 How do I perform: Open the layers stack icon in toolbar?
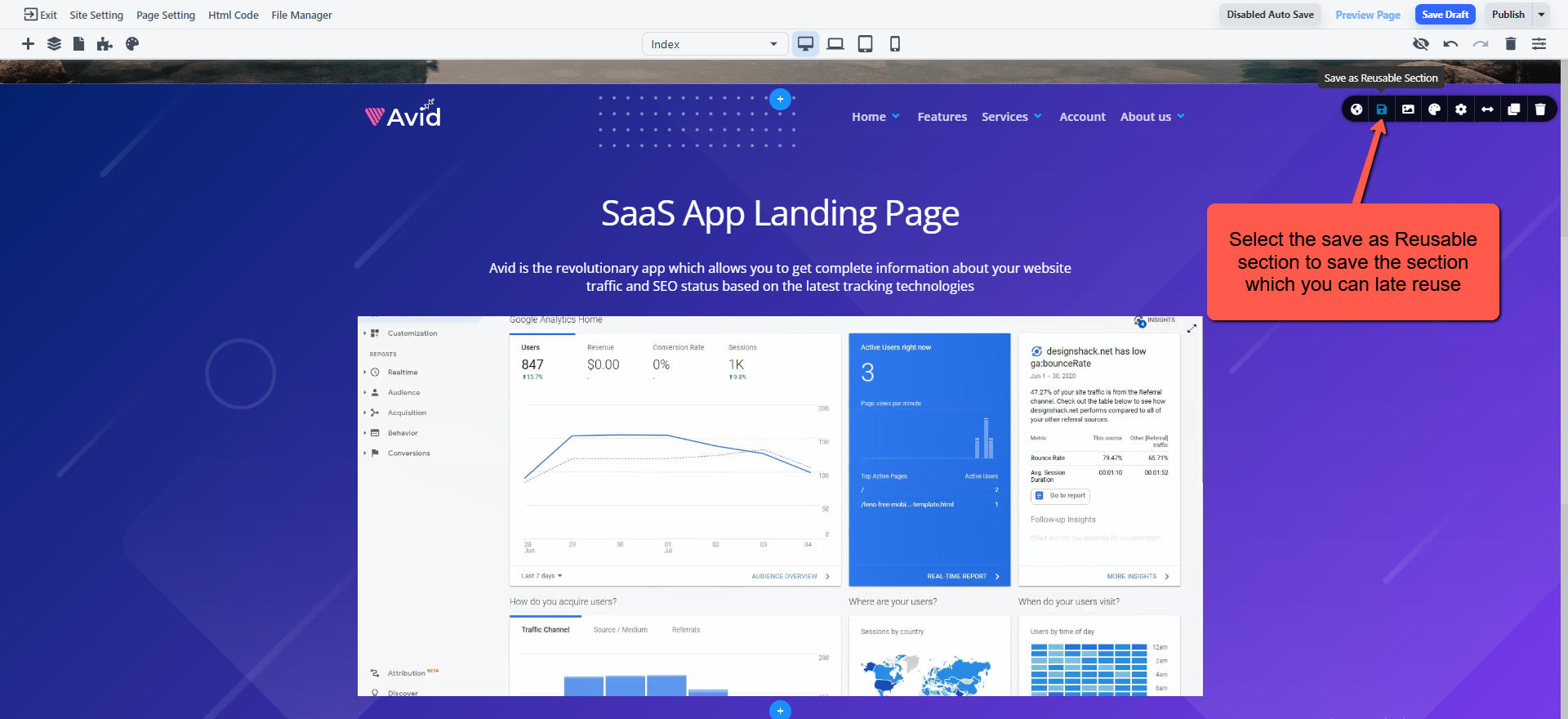(54, 44)
